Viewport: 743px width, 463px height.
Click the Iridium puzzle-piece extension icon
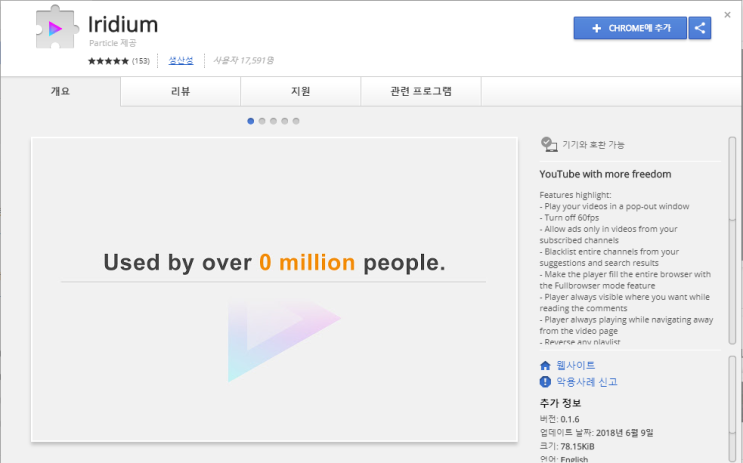(57, 27)
